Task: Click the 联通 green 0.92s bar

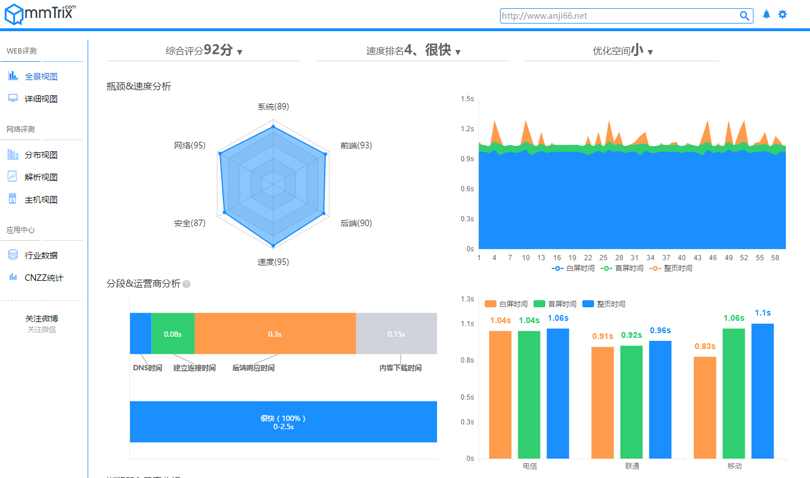Action: coord(631,402)
